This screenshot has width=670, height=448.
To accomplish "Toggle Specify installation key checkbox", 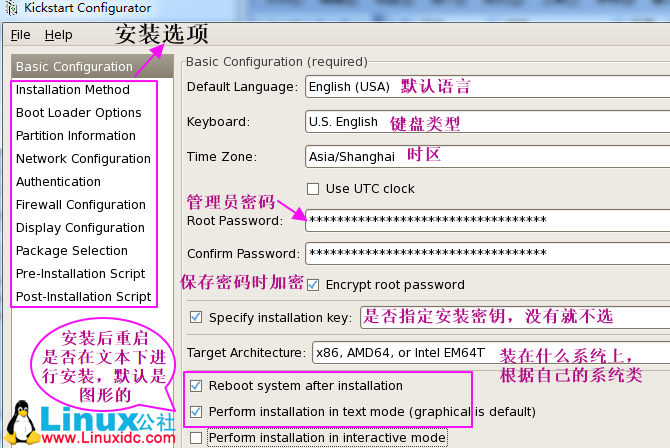I will [x=196, y=317].
